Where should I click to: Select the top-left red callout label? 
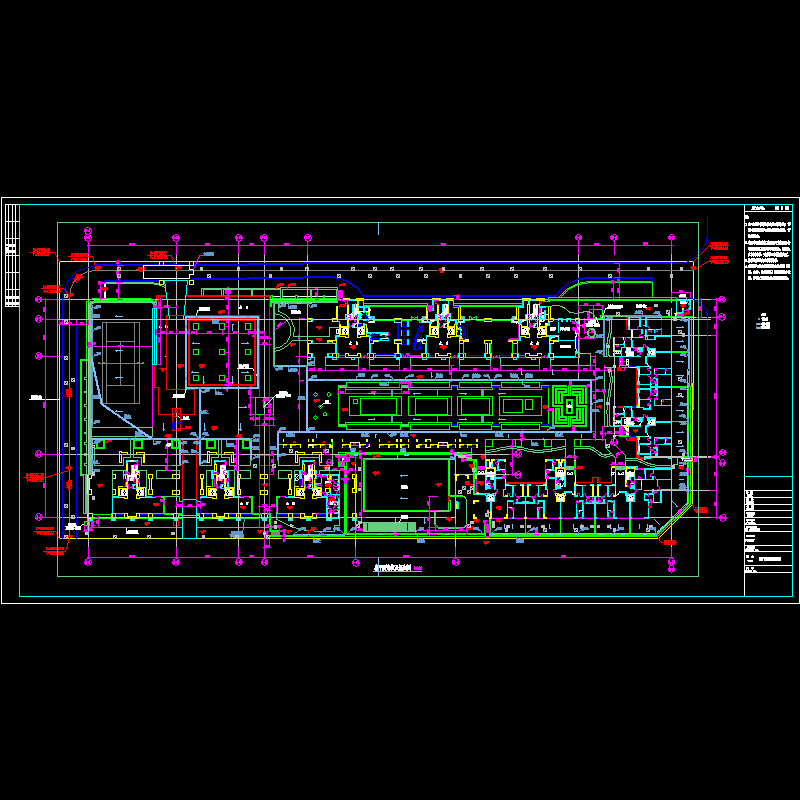point(40,251)
